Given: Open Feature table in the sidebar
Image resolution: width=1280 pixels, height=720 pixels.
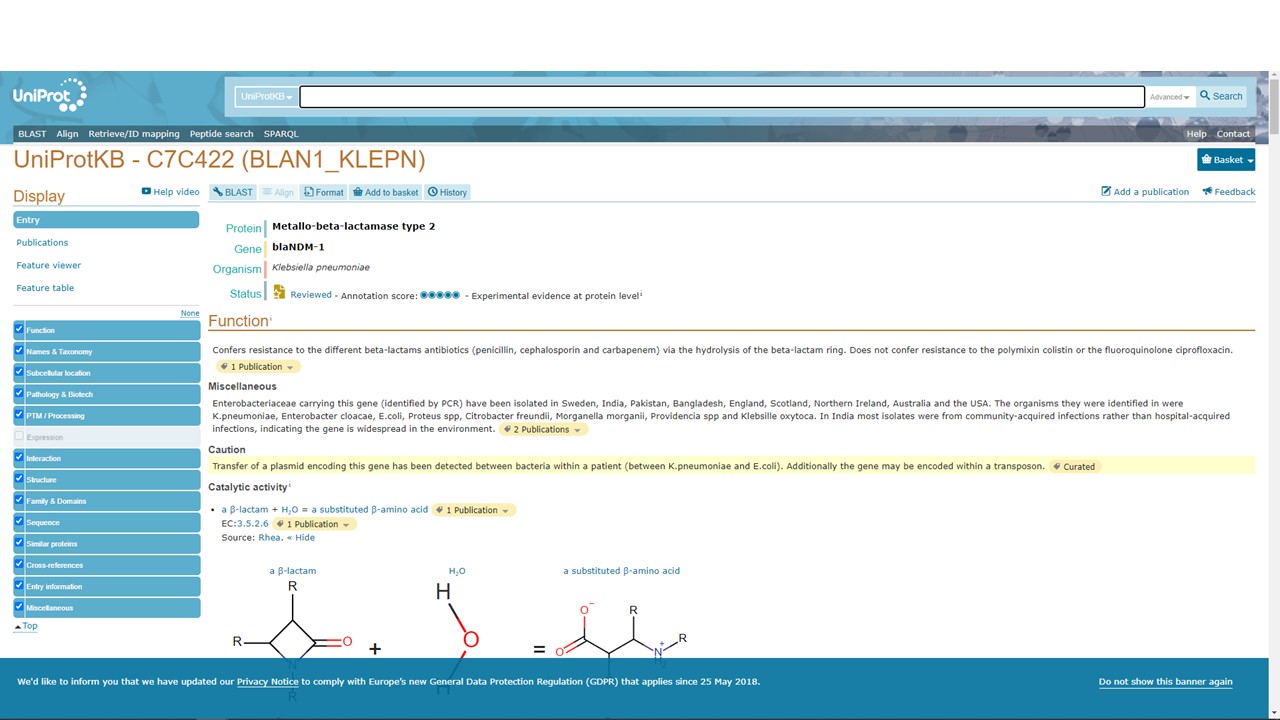Looking at the screenshot, I should click(x=45, y=288).
